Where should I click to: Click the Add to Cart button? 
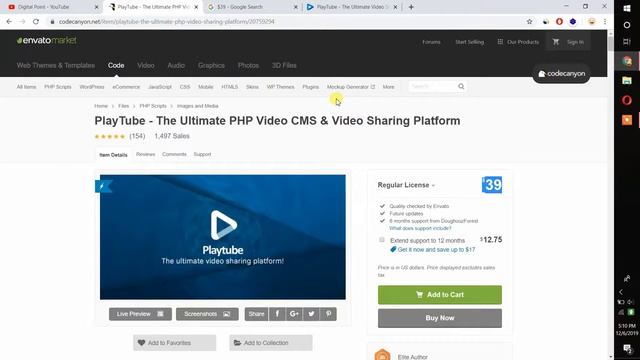tap(440, 295)
